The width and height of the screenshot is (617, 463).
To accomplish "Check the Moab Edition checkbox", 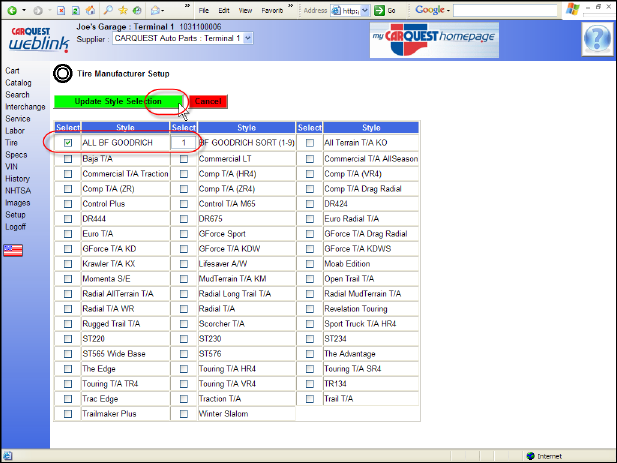I will click(310, 264).
